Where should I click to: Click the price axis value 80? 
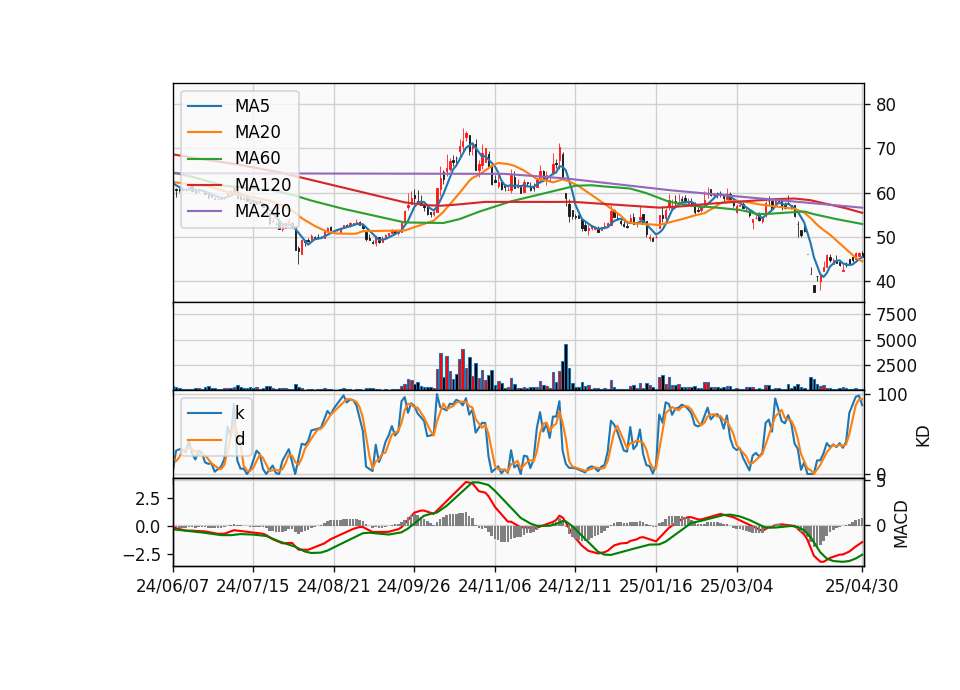(x=886, y=105)
